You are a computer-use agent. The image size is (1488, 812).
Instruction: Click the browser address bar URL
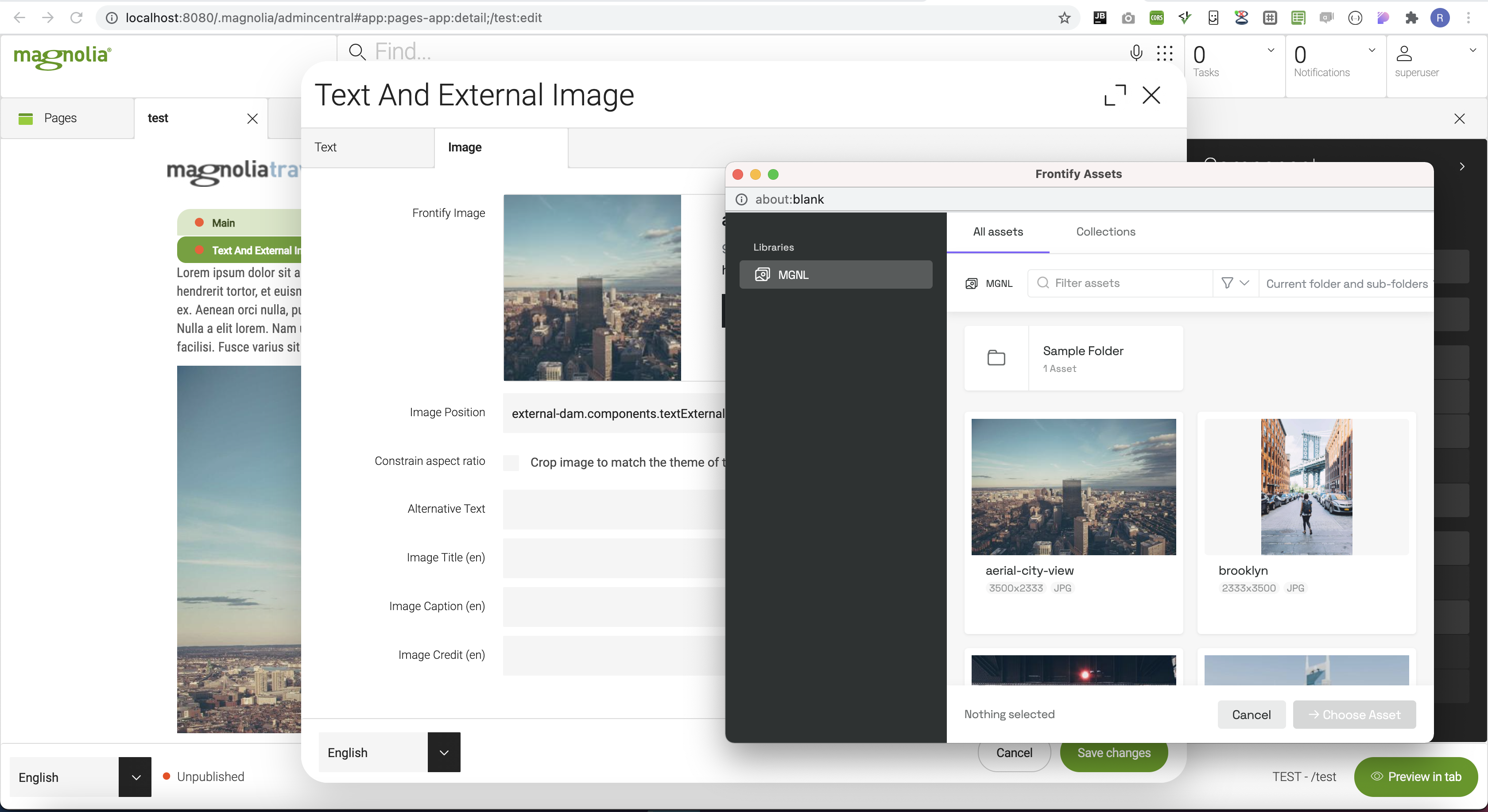coord(334,18)
